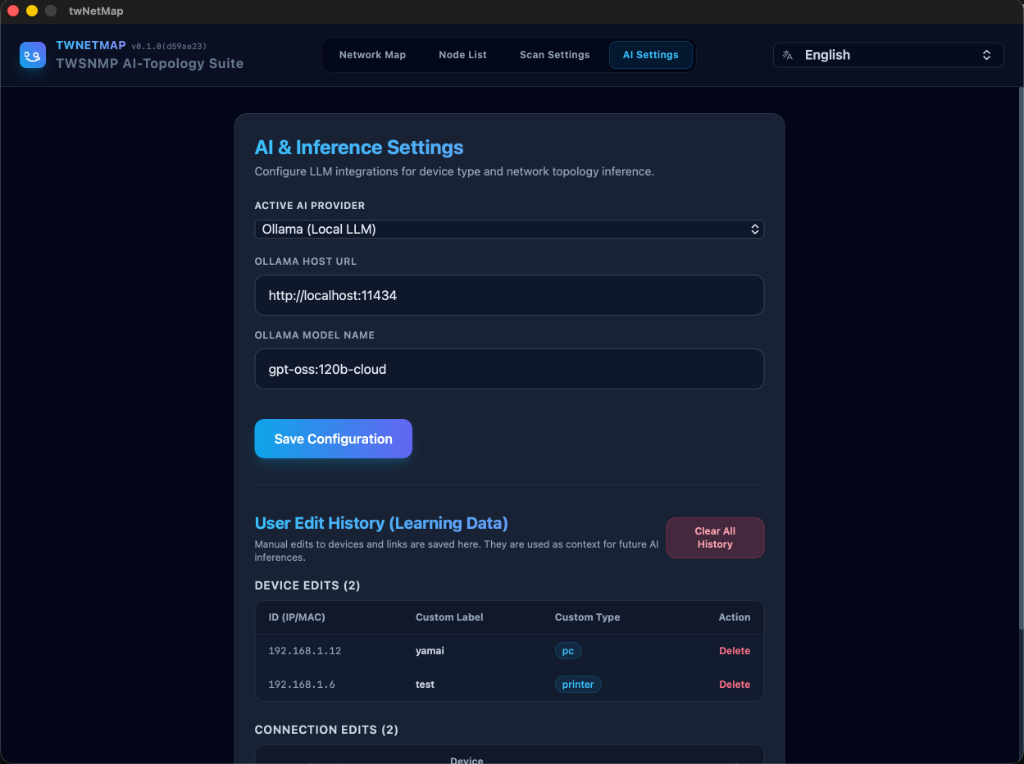Click the Custom Type column header
The image size is (1024, 764).
pyautogui.click(x=587, y=617)
